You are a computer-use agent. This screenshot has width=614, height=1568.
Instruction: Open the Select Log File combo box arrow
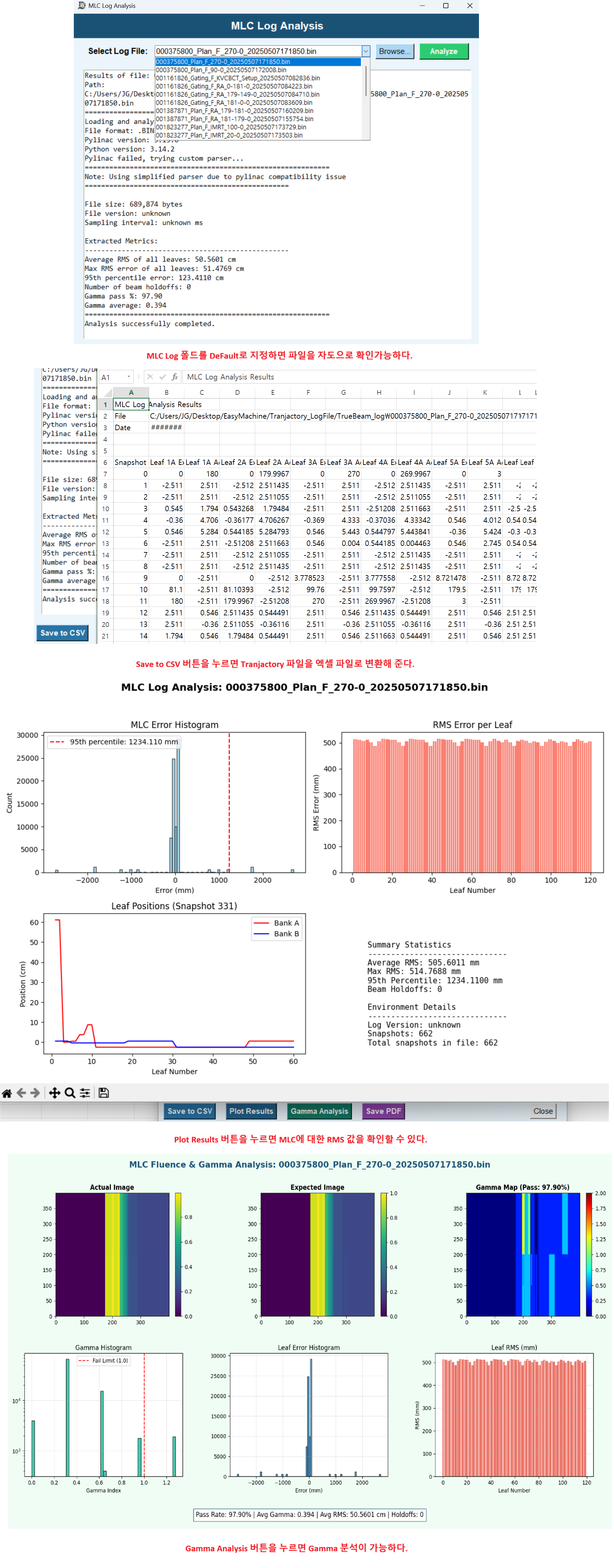366,51
